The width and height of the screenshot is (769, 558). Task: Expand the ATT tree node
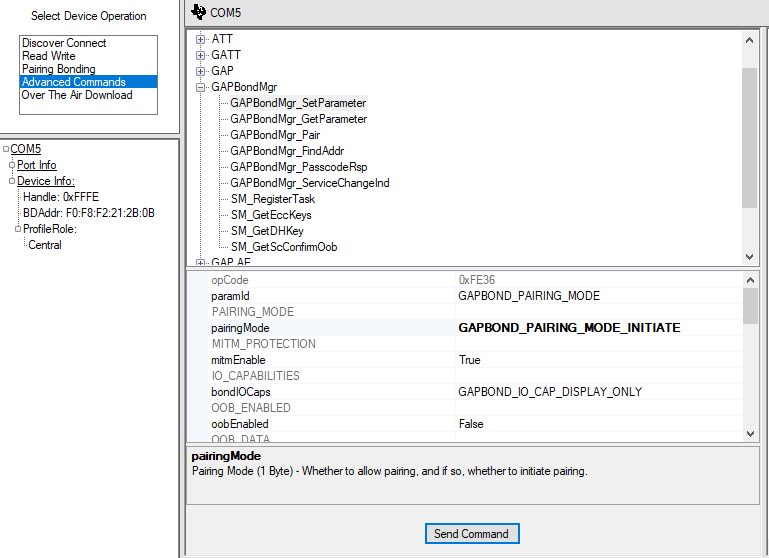201,39
